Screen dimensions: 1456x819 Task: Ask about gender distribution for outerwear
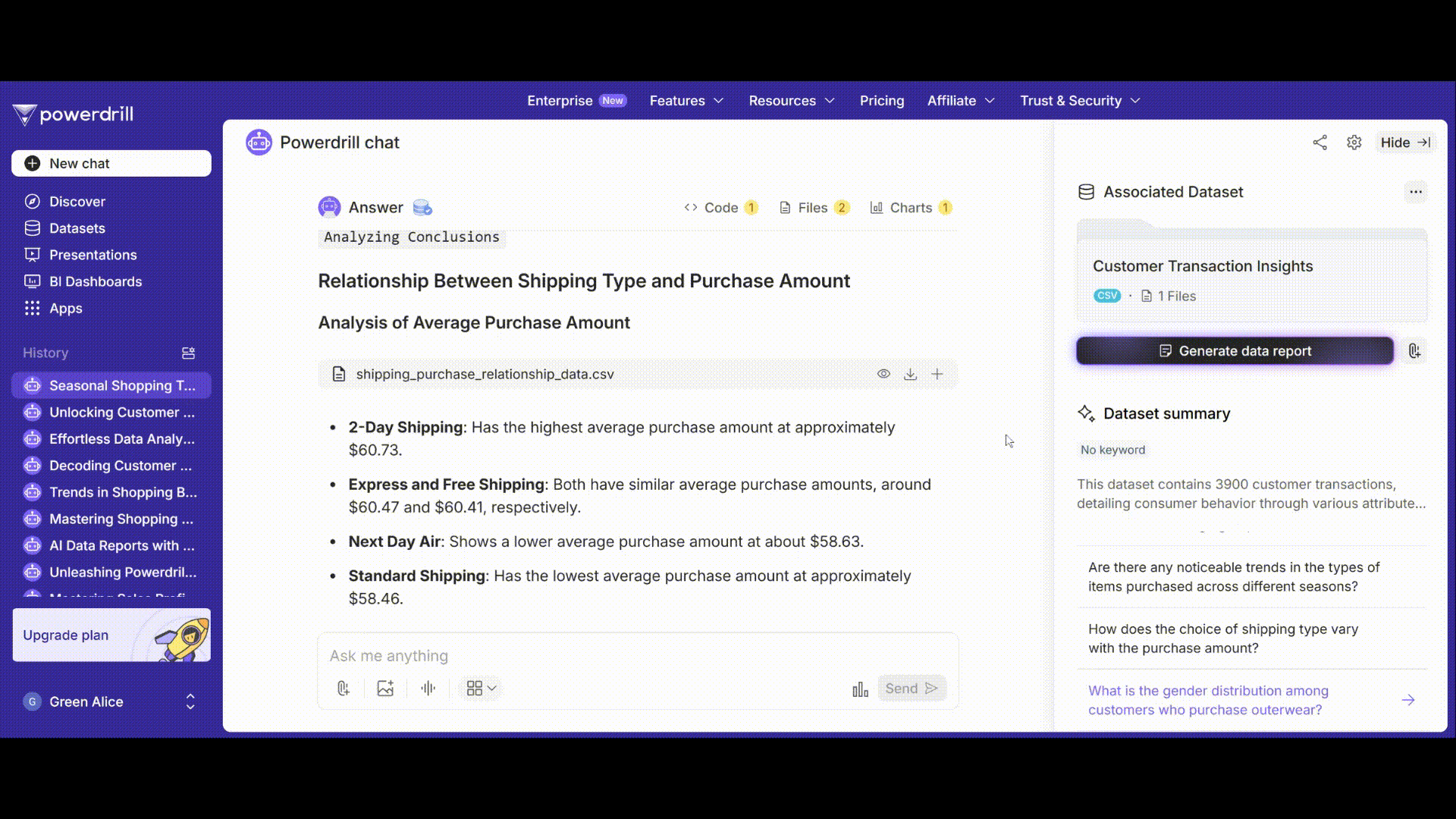(1252, 700)
